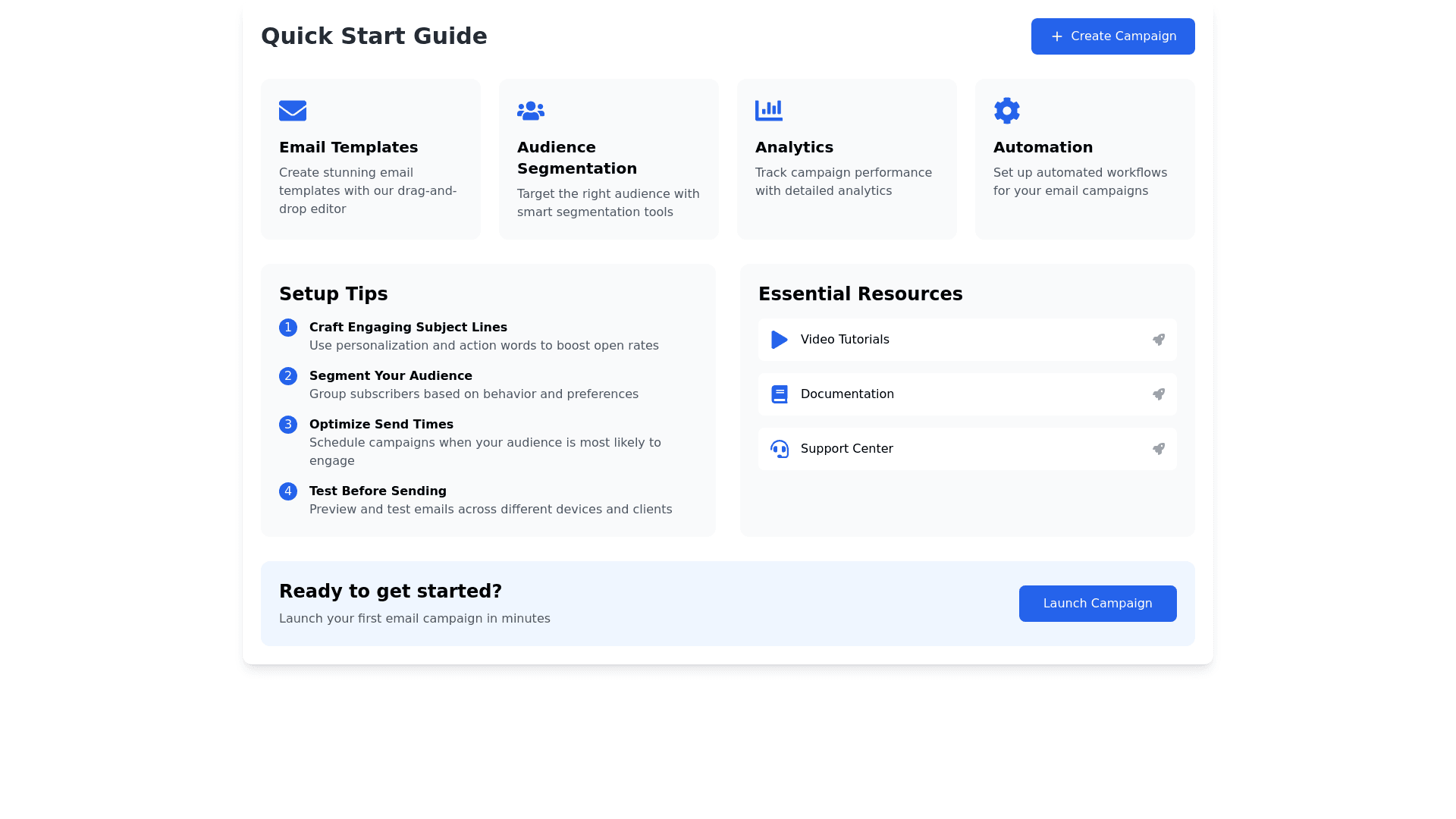Click the Optimize Send Times tip heading
The height and width of the screenshot is (819, 1456).
(x=381, y=425)
